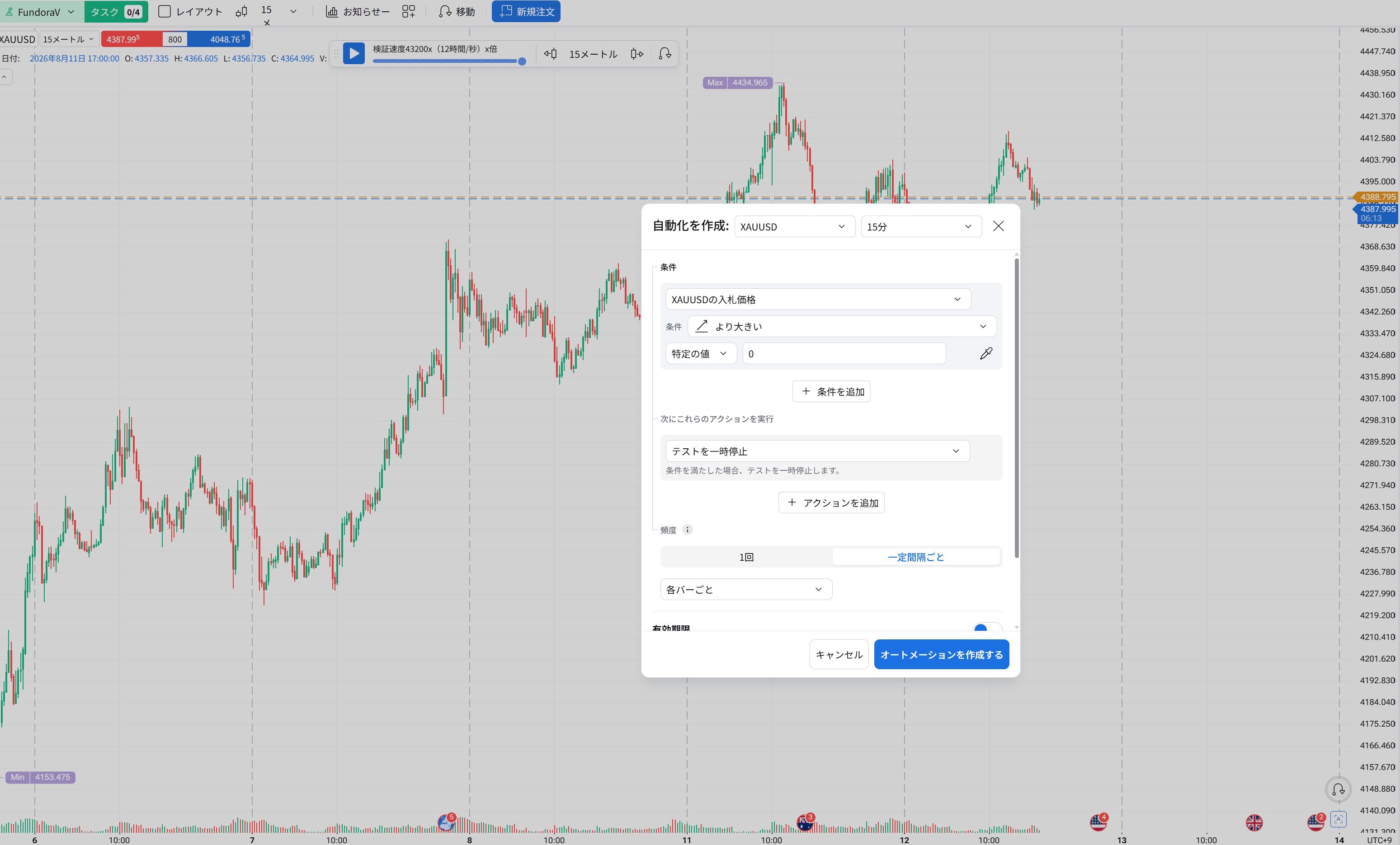Close the automation dialog with X
The image size is (1400, 845).
pos(998,226)
